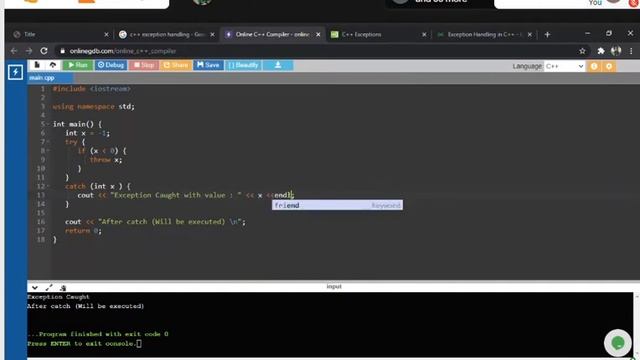Switch to Exception Handling in C++ tab
This screenshot has width=640, height=360.
tap(484, 35)
